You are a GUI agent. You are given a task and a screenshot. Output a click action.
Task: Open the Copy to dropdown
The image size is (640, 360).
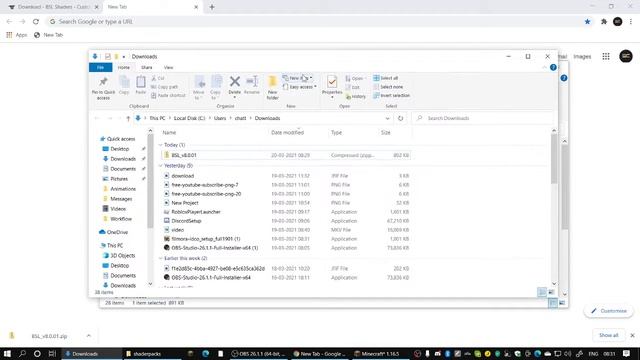tap(216, 87)
